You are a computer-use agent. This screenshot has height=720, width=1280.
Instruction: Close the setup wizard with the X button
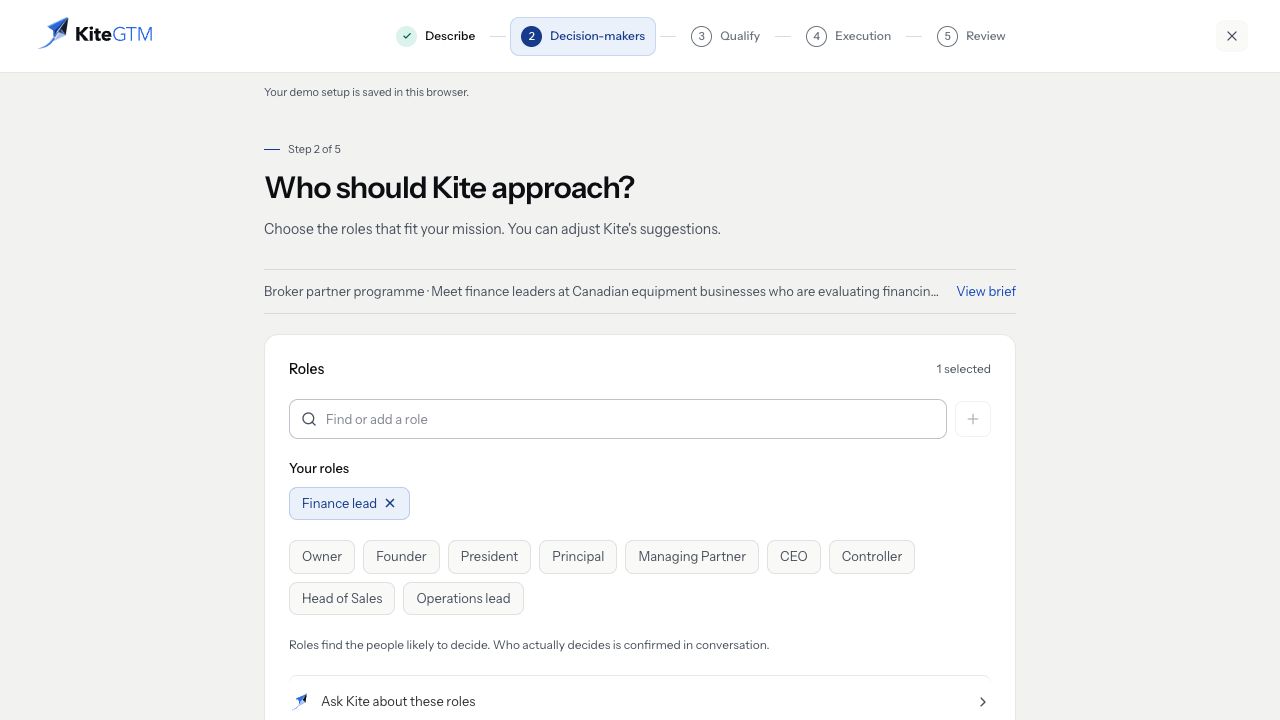click(1232, 36)
